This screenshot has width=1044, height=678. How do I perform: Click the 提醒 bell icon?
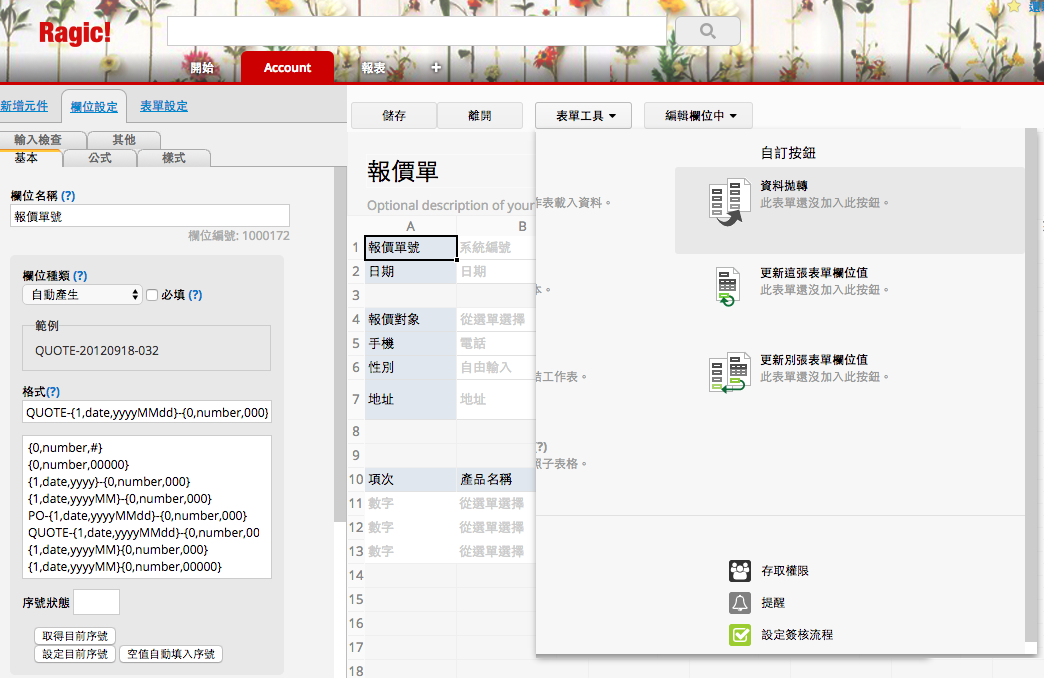click(740, 603)
